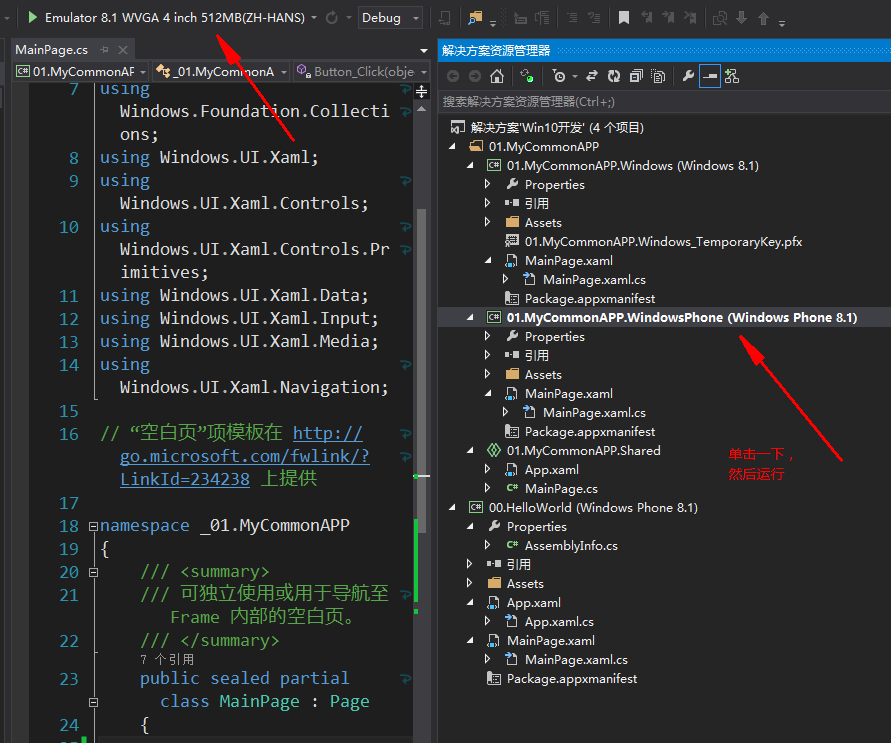Select 01.MyCommonAPP.WindowsPhone project
The image size is (891, 743).
681,318
